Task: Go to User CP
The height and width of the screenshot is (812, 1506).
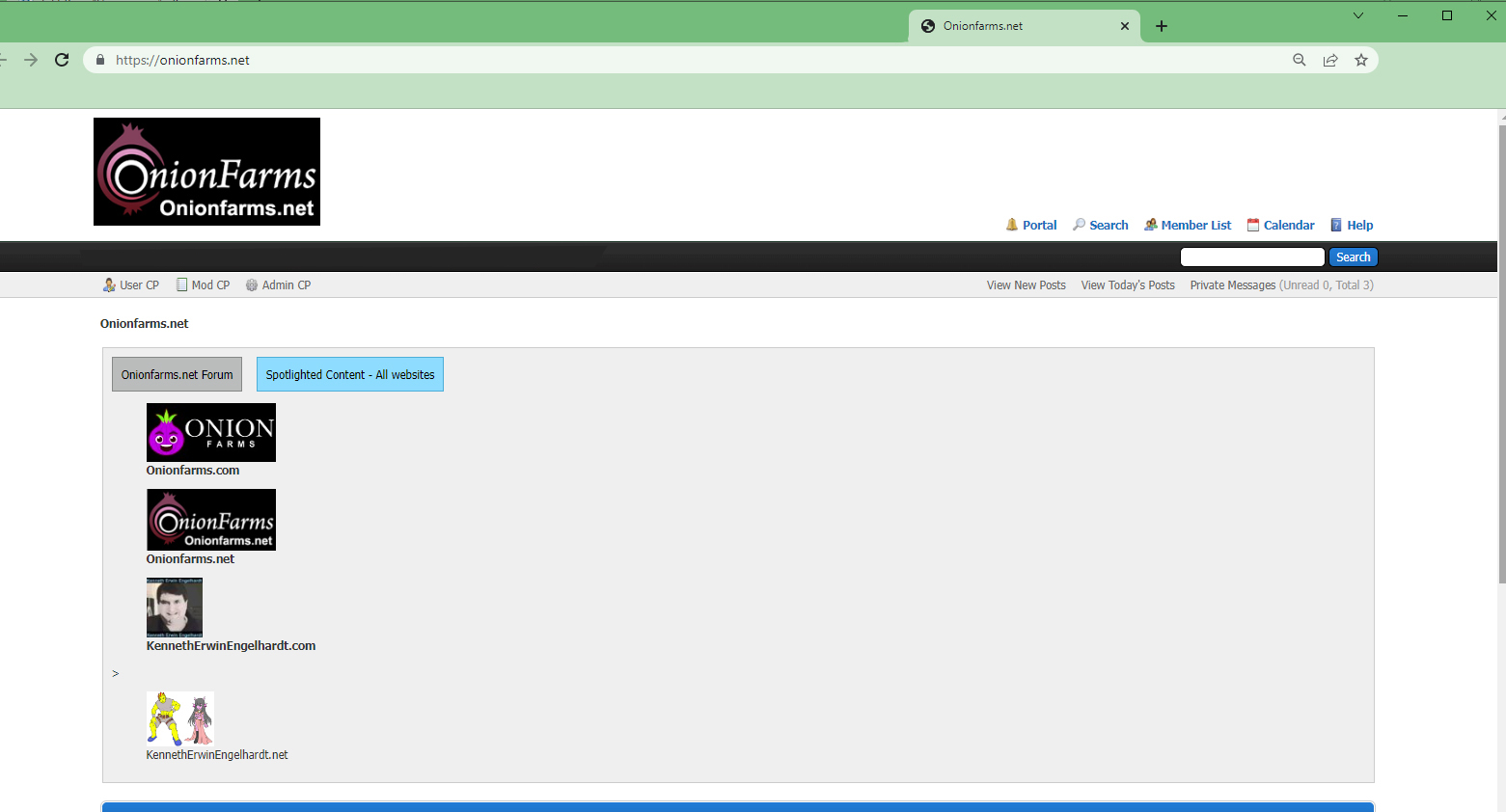Action: (x=139, y=284)
